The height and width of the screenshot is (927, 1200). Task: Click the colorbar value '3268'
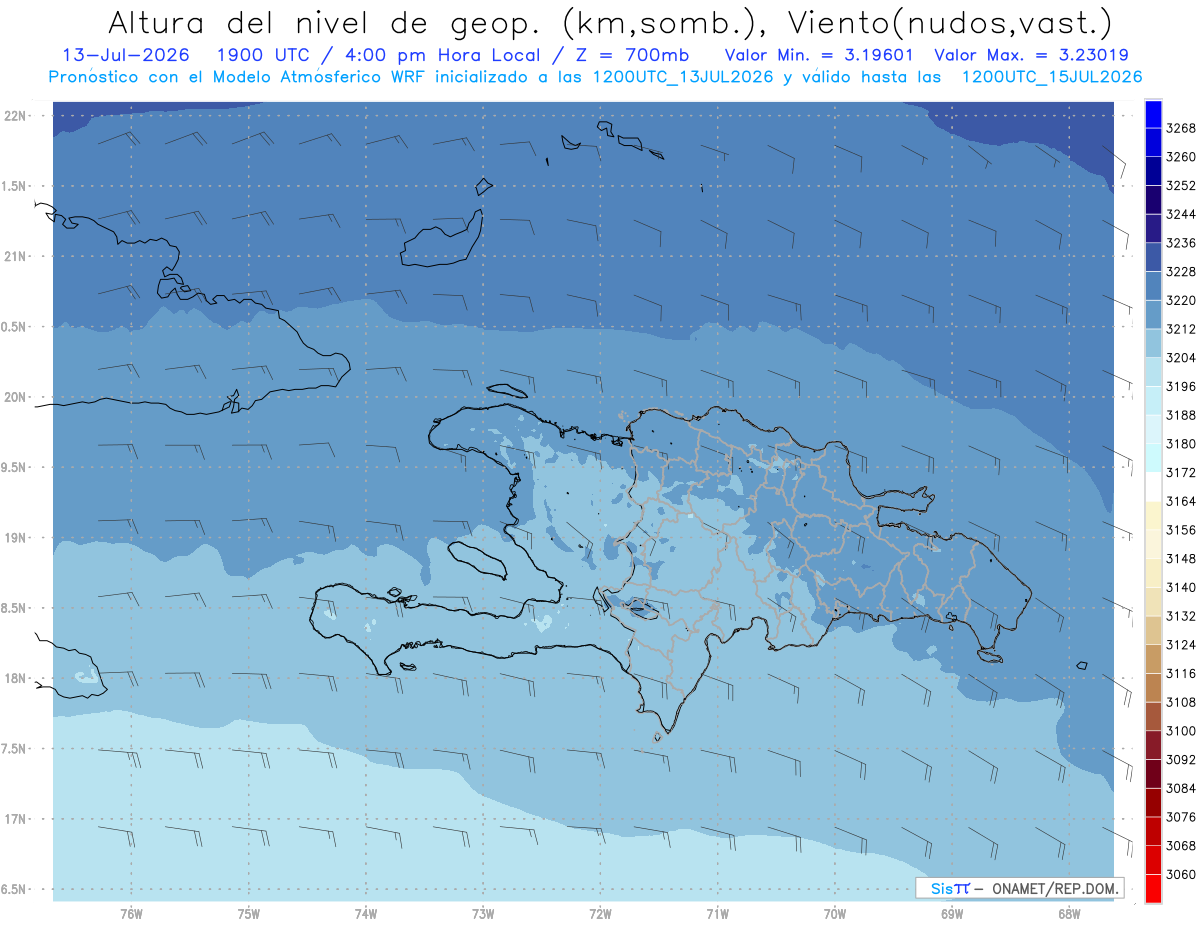click(x=1181, y=128)
